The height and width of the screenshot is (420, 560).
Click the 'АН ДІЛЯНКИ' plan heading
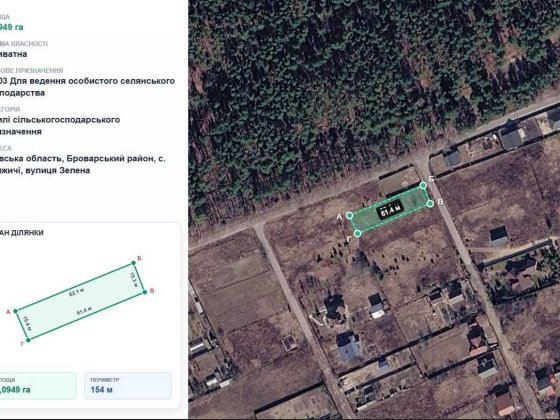(22, 232)
